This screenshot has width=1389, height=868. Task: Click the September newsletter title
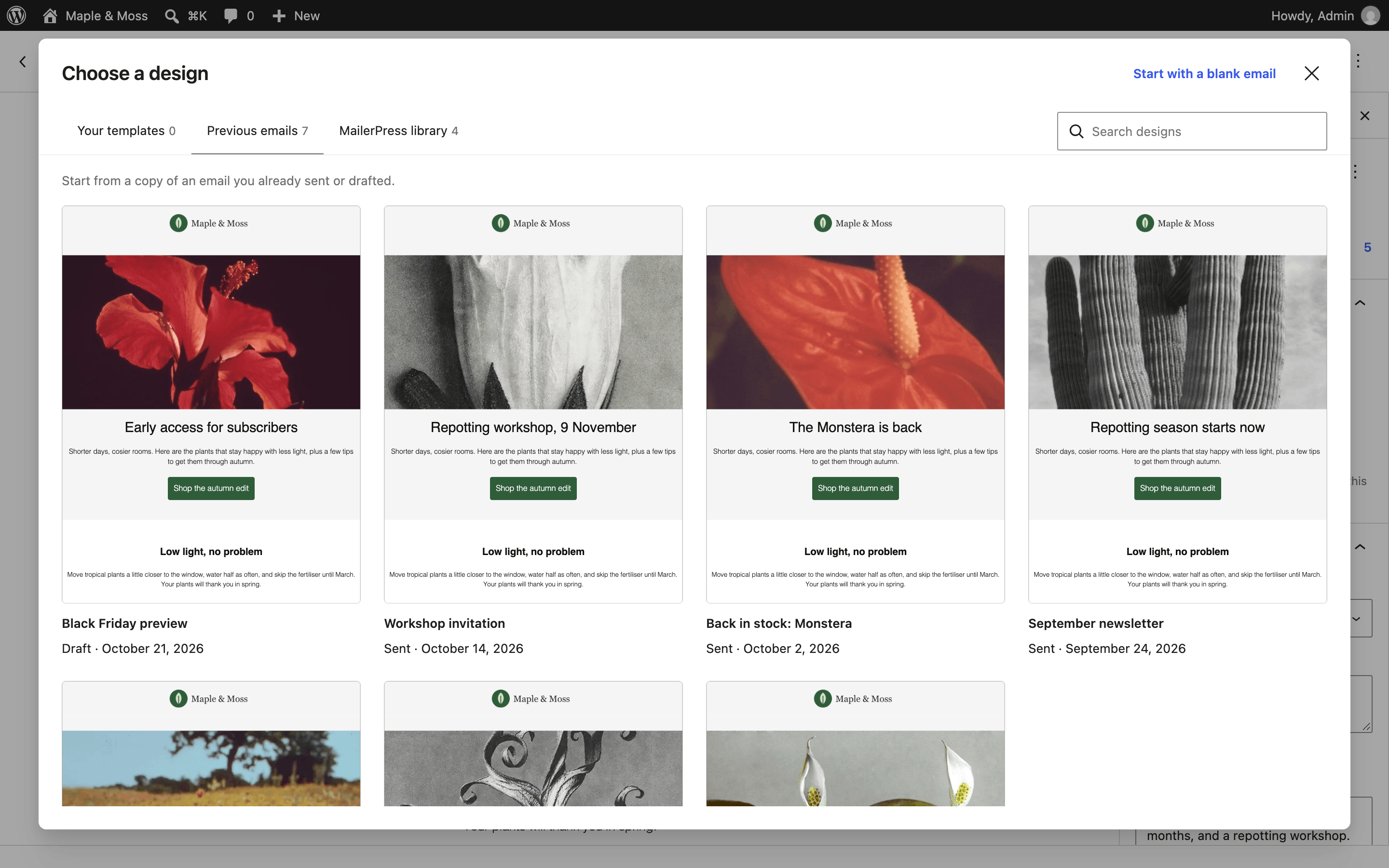tap(1096, 624)
